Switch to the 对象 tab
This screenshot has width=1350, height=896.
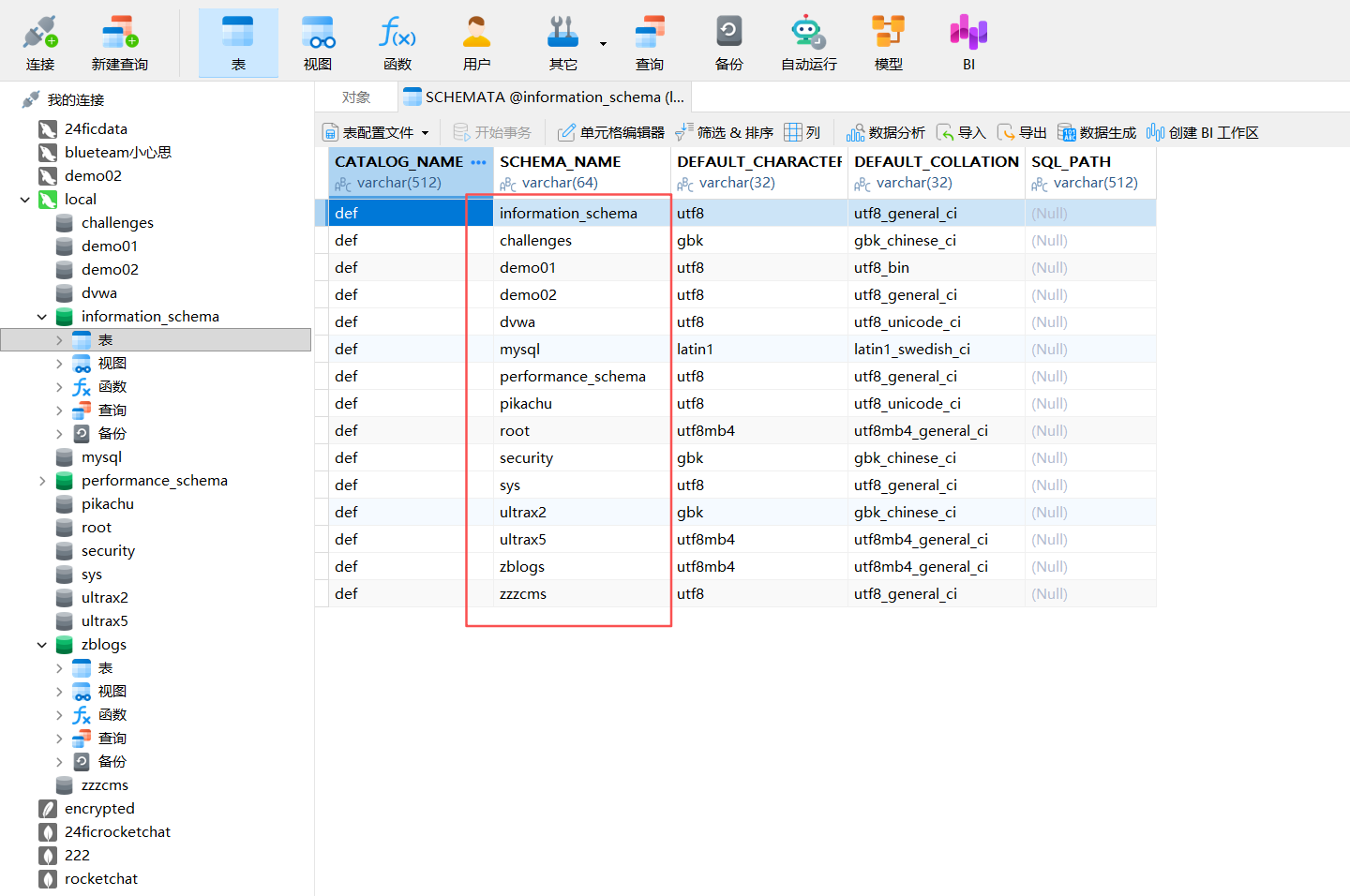(x=356, y=97)
